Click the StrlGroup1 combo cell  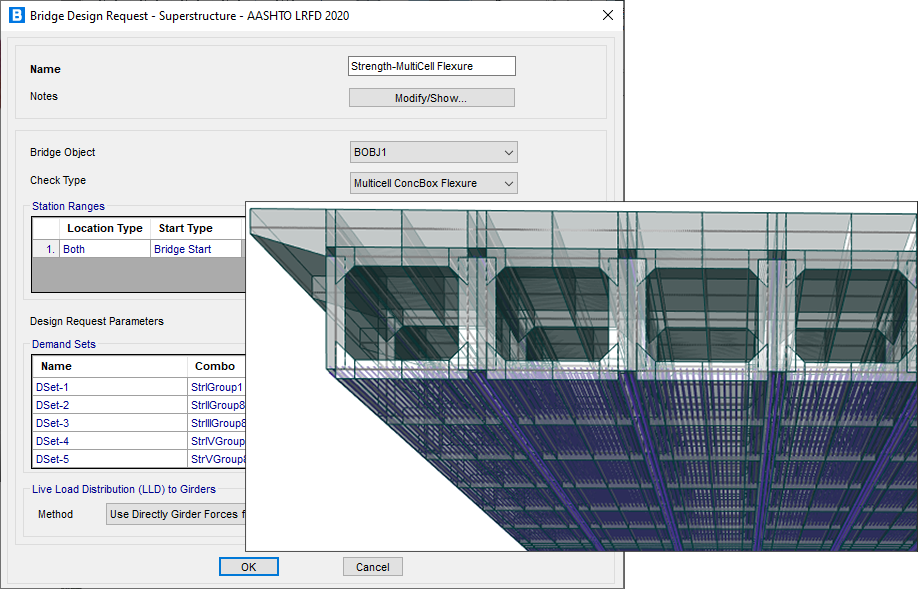(x=216, y=387)
